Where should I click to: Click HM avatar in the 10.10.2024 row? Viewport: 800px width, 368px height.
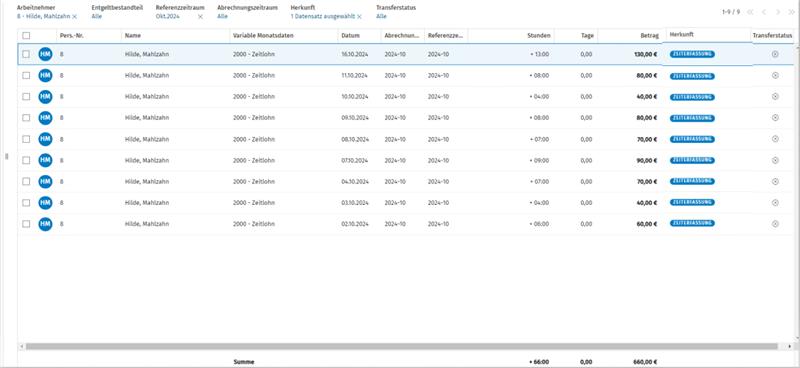click(45, 96)
